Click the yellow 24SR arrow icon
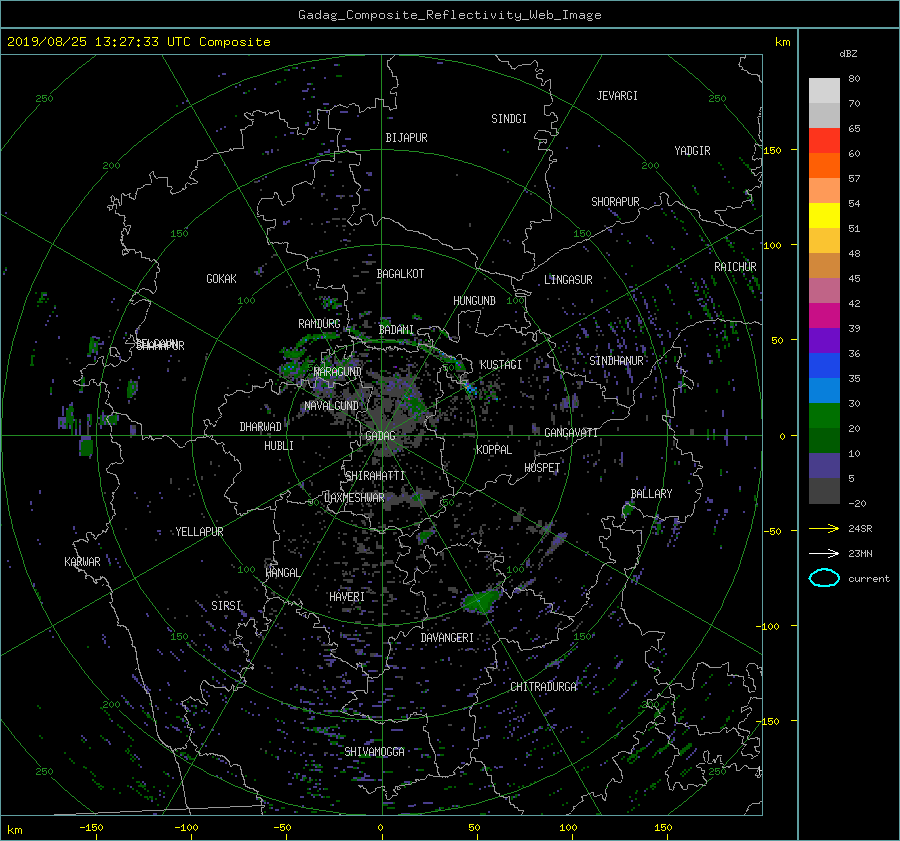This screenshot has width=900, height=841. pyautogui.click(x=824, y=529)
